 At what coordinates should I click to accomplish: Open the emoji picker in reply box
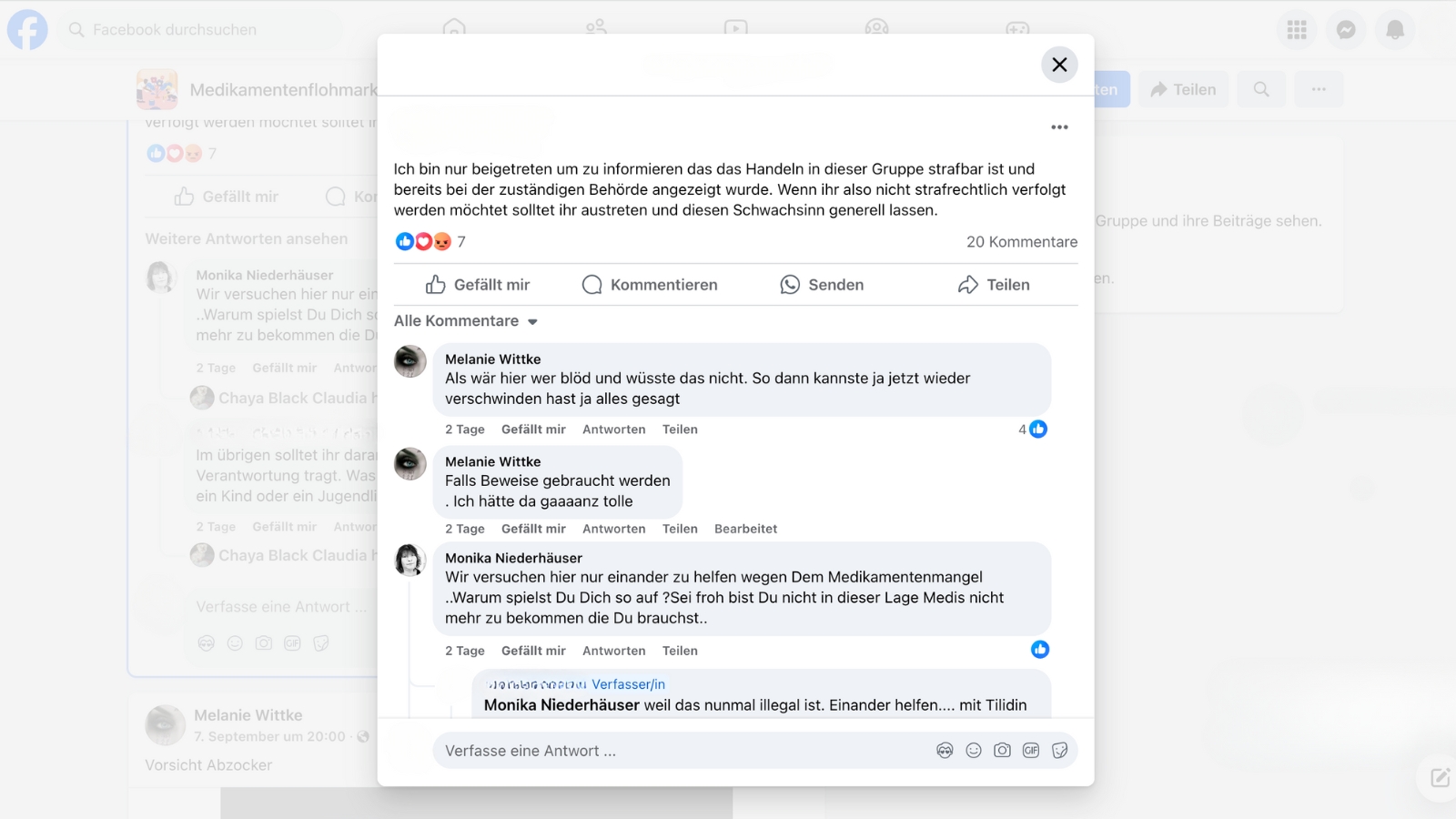pos(974,751)
